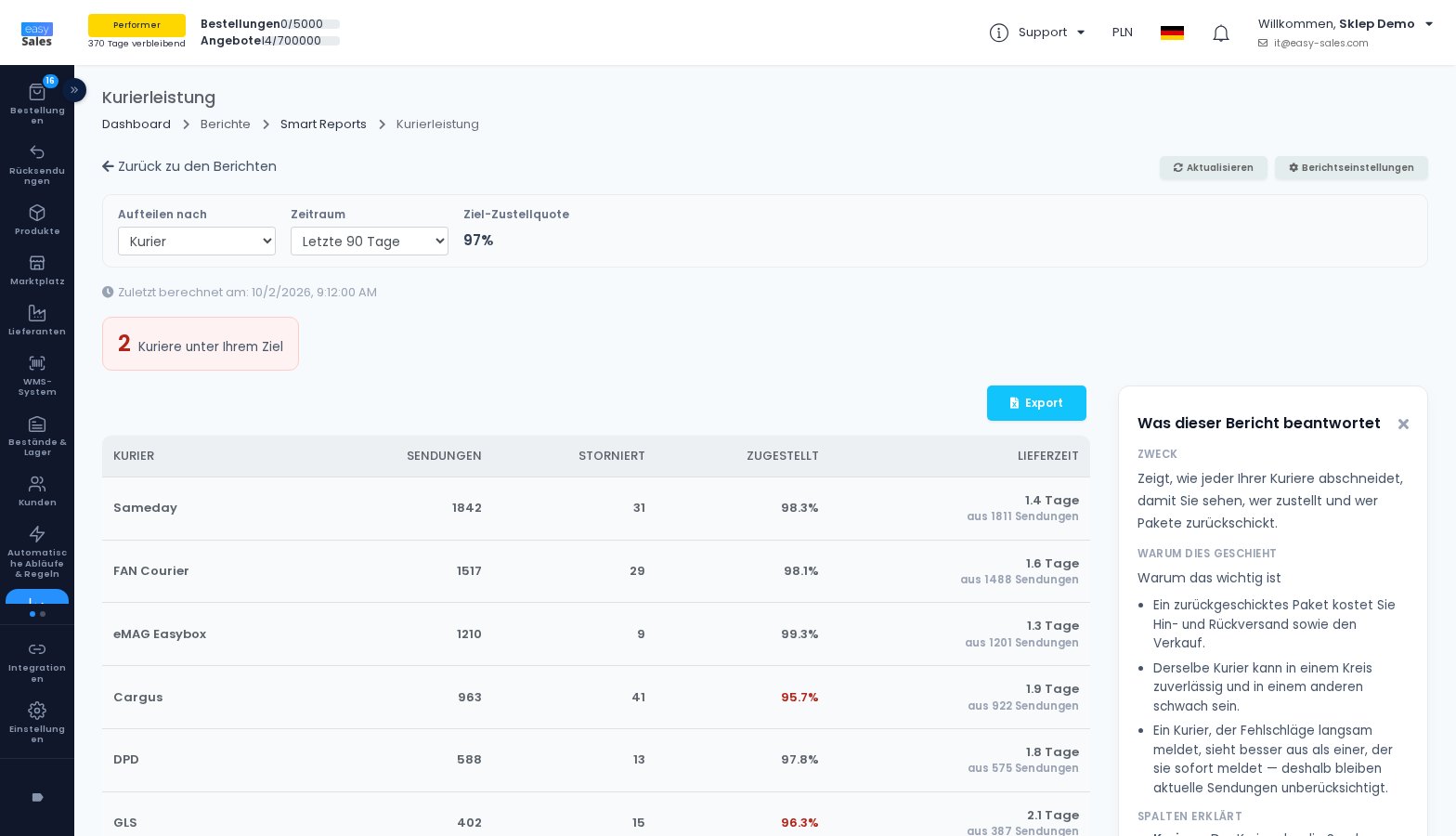Click the Kurier column header
Image resolution: width=1456 pixels, height=836 pixels.
134,456
